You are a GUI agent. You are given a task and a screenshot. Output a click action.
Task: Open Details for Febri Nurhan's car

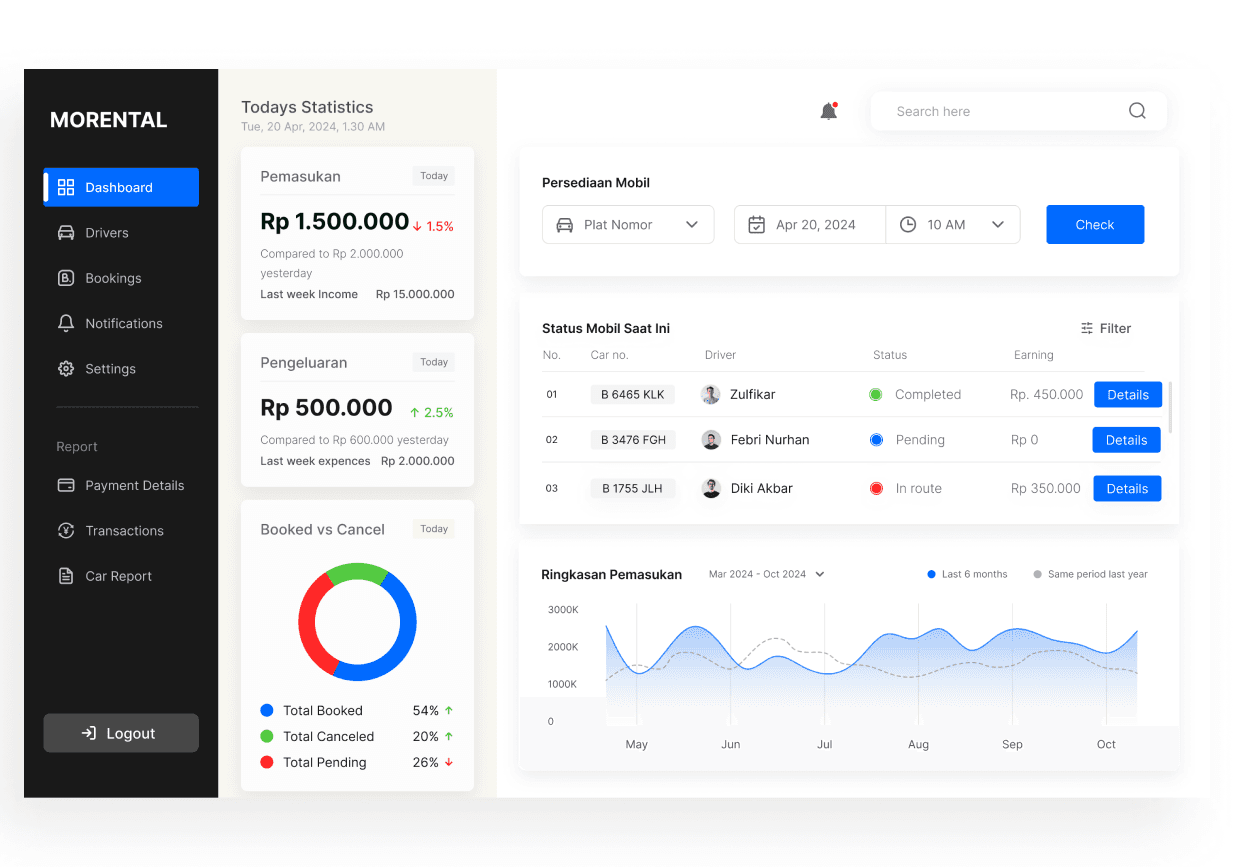[x=1126, y=439]
